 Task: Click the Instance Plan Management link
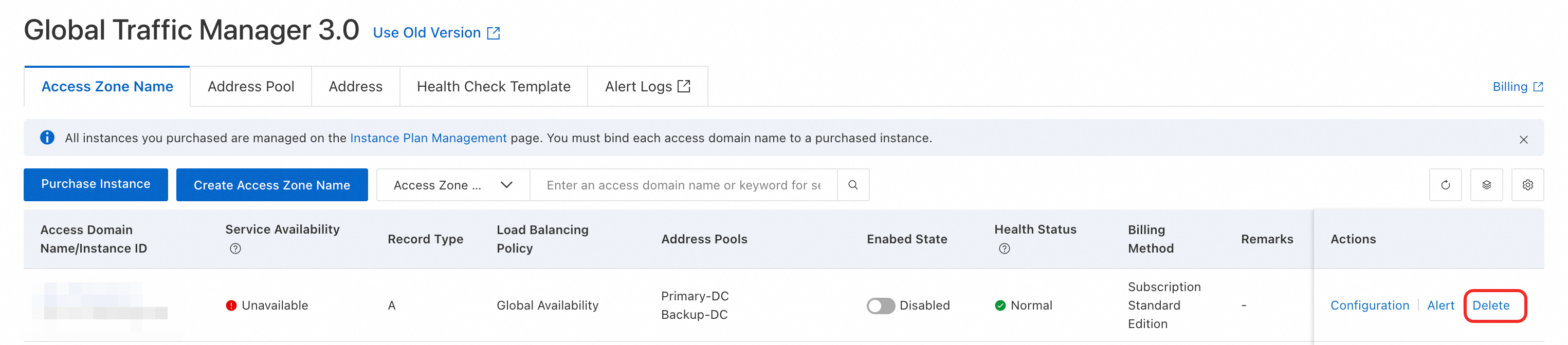428,138
